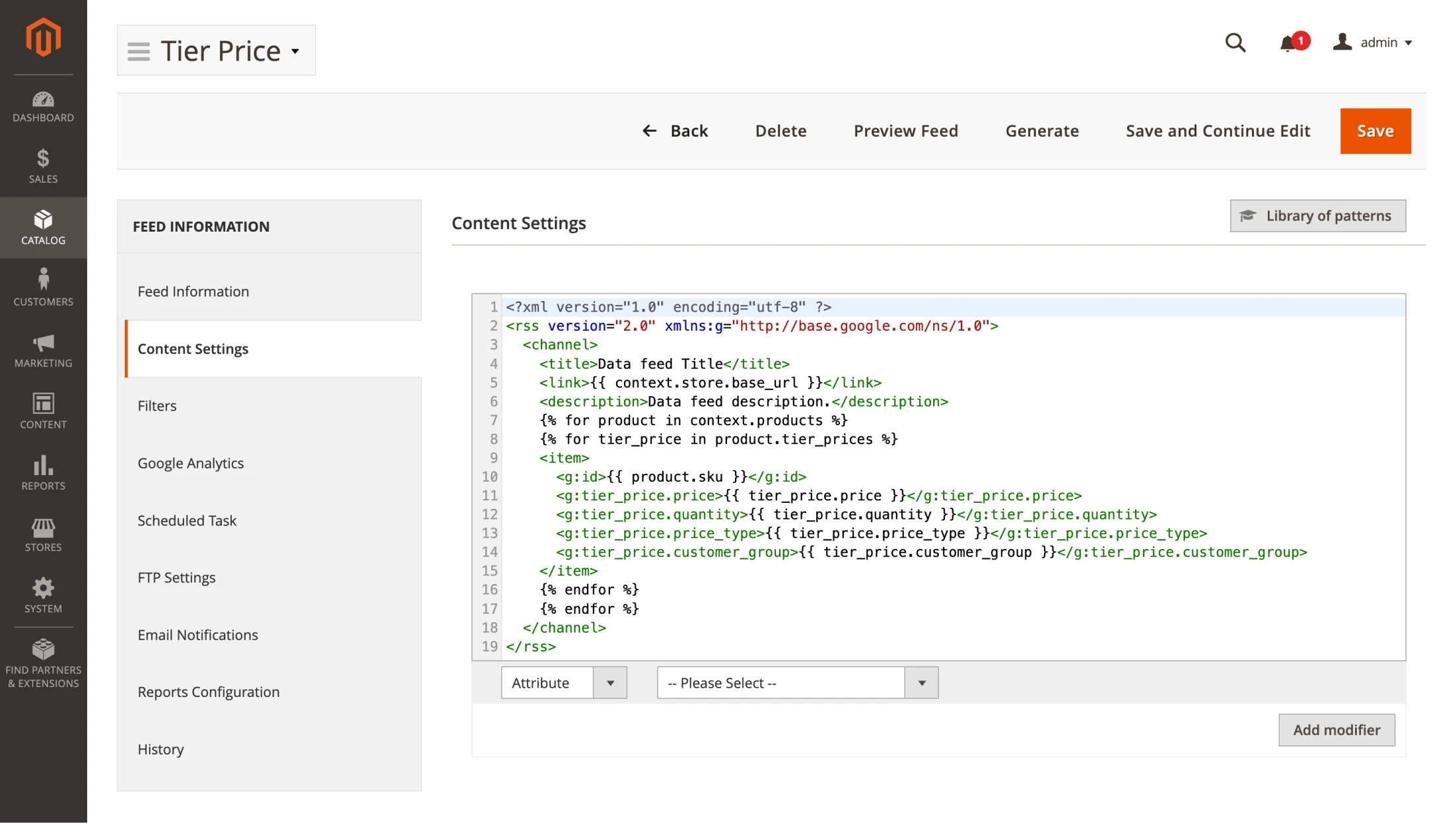This screenshot has width=1456, height=823.
Task: Switch to the Filters section
Action: 156,405
